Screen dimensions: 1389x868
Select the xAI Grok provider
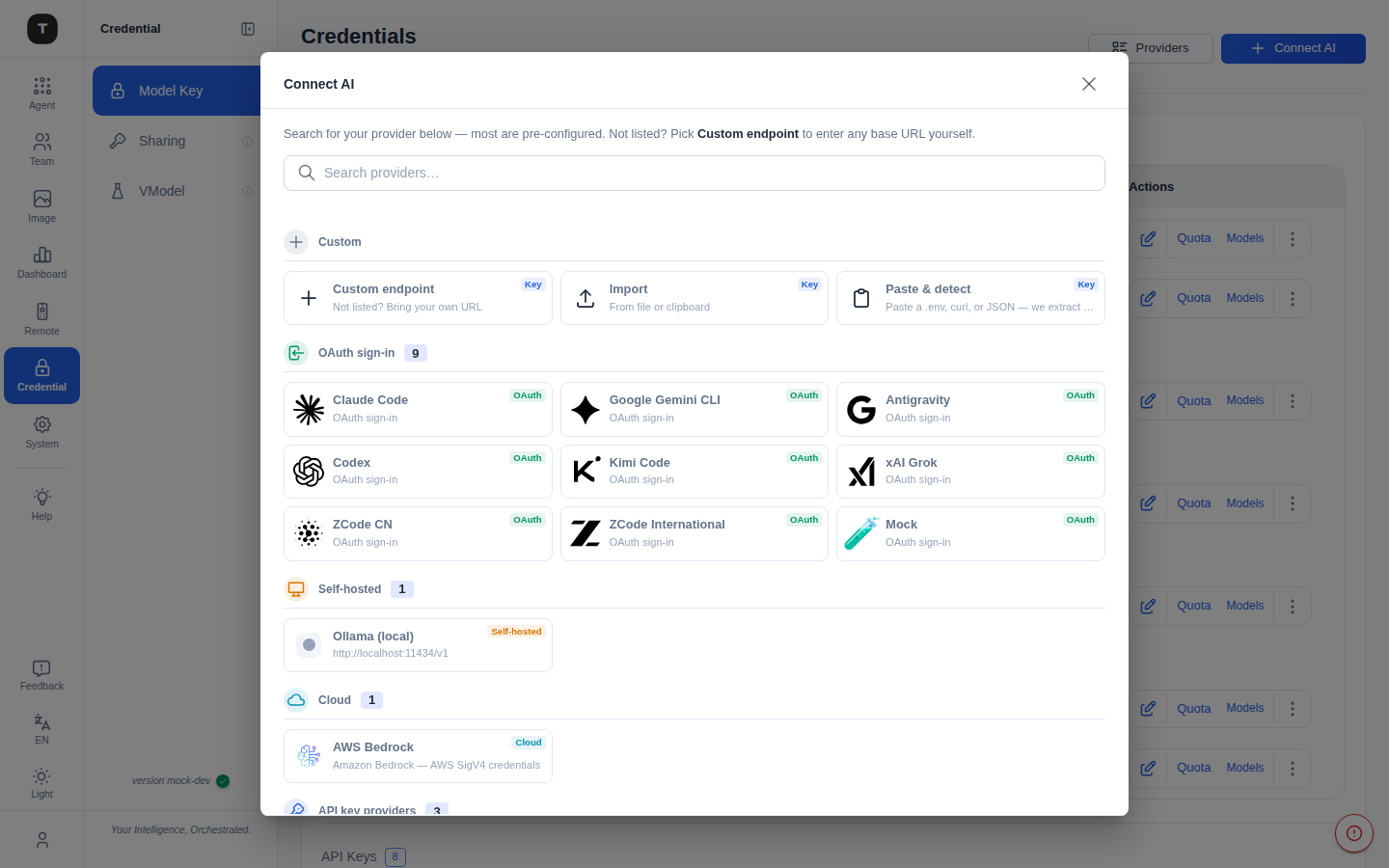970,472
